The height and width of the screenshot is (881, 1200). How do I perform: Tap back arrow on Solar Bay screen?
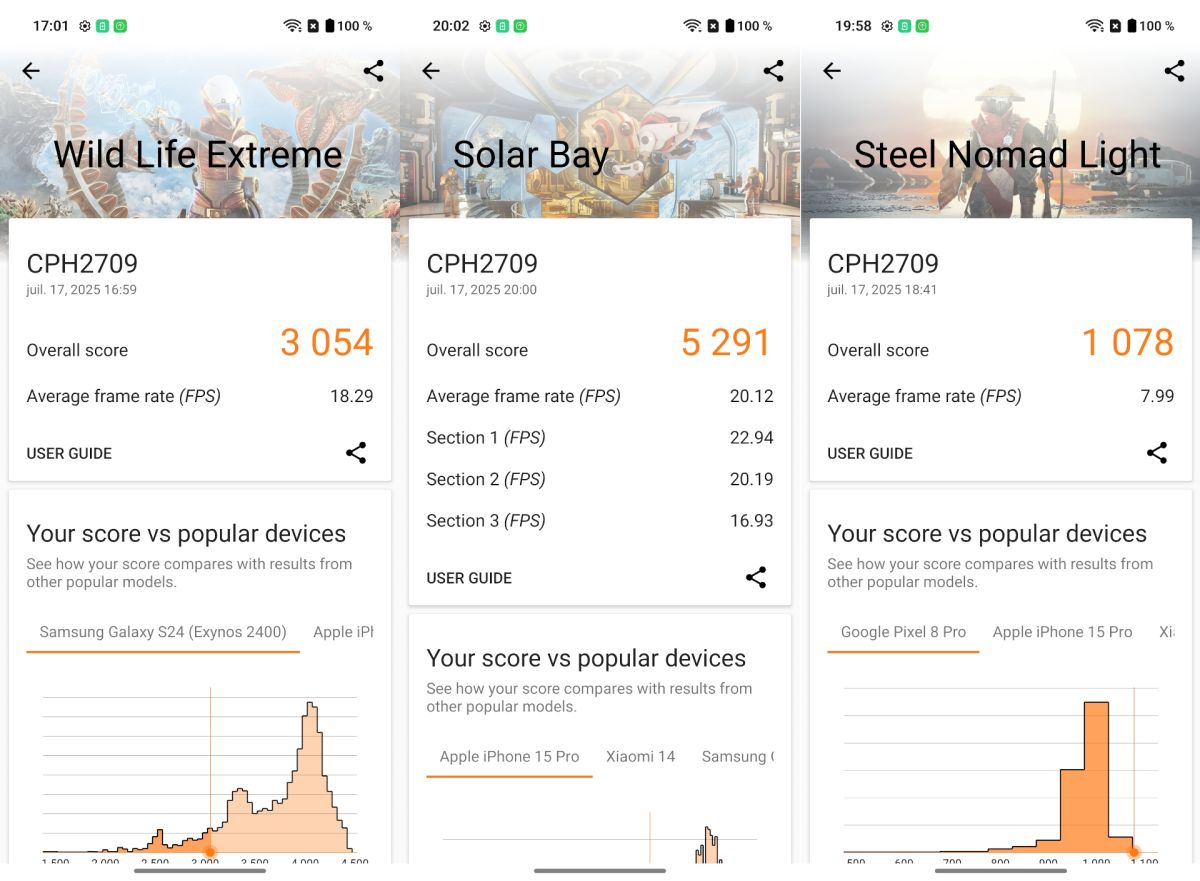tap(431, 71)
